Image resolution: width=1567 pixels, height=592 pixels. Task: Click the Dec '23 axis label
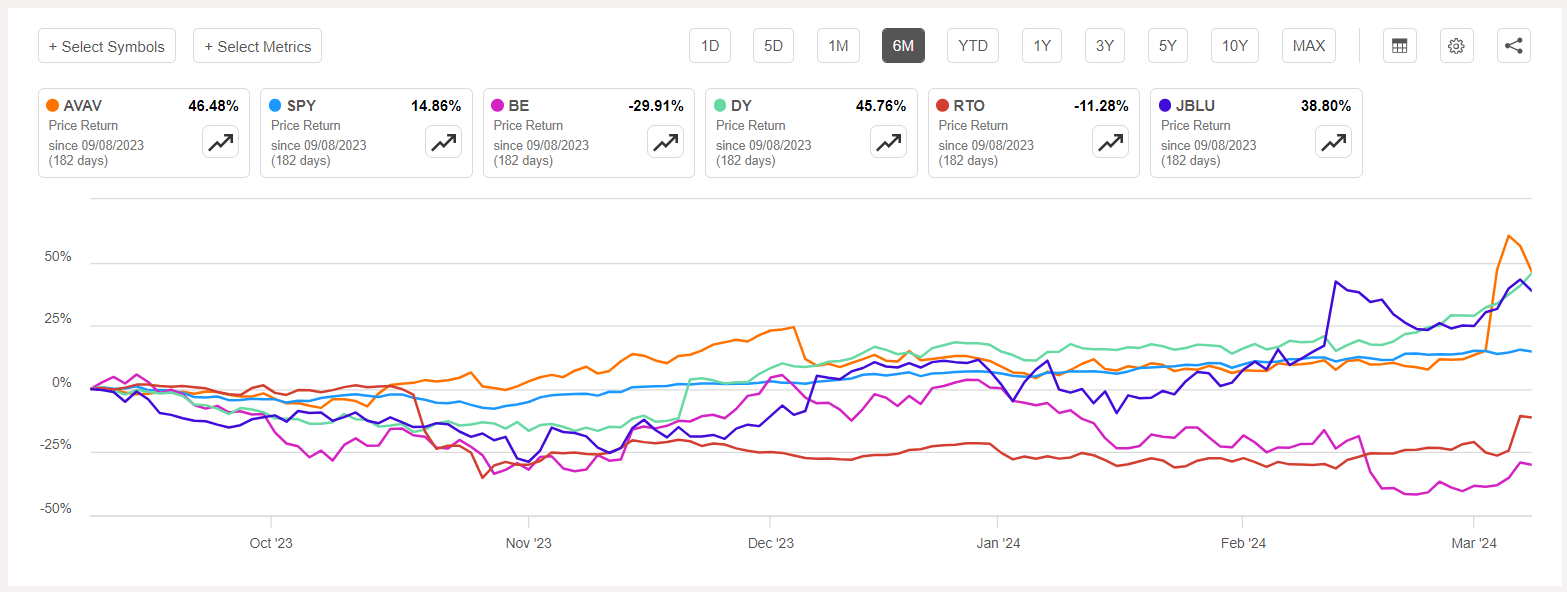[x=771, y=543]
